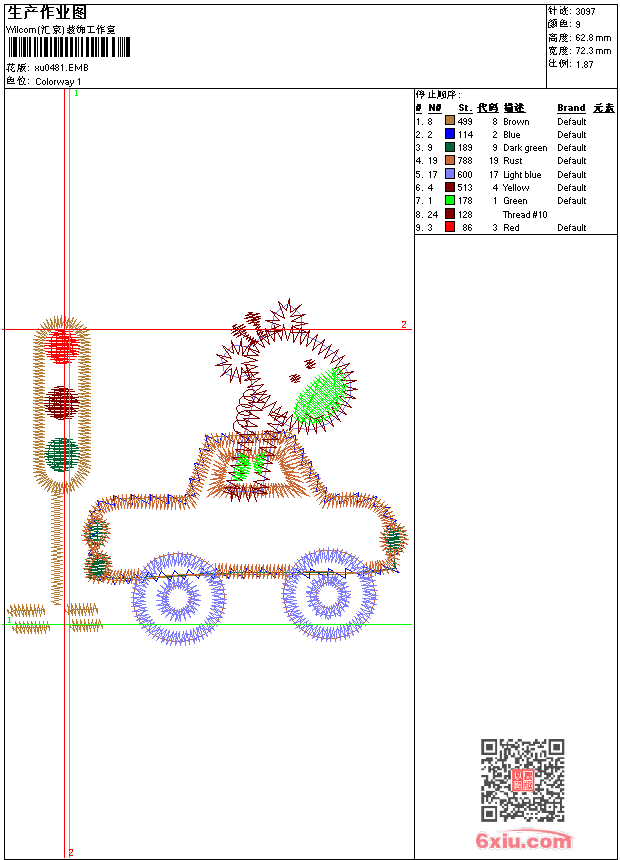Click the Blue color swatch in row 2
Screen dimensions: 620x860
click(x=449, y=134)
